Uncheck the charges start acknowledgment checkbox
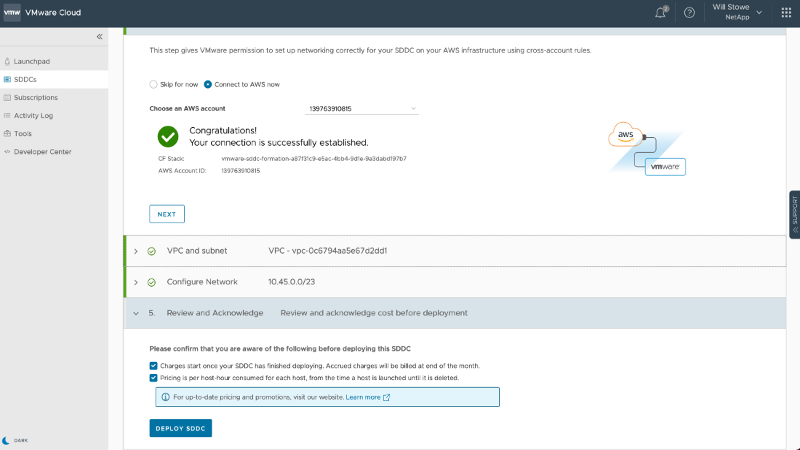The width and height of the screenshot is (800, 450). [x=153, y=366]
